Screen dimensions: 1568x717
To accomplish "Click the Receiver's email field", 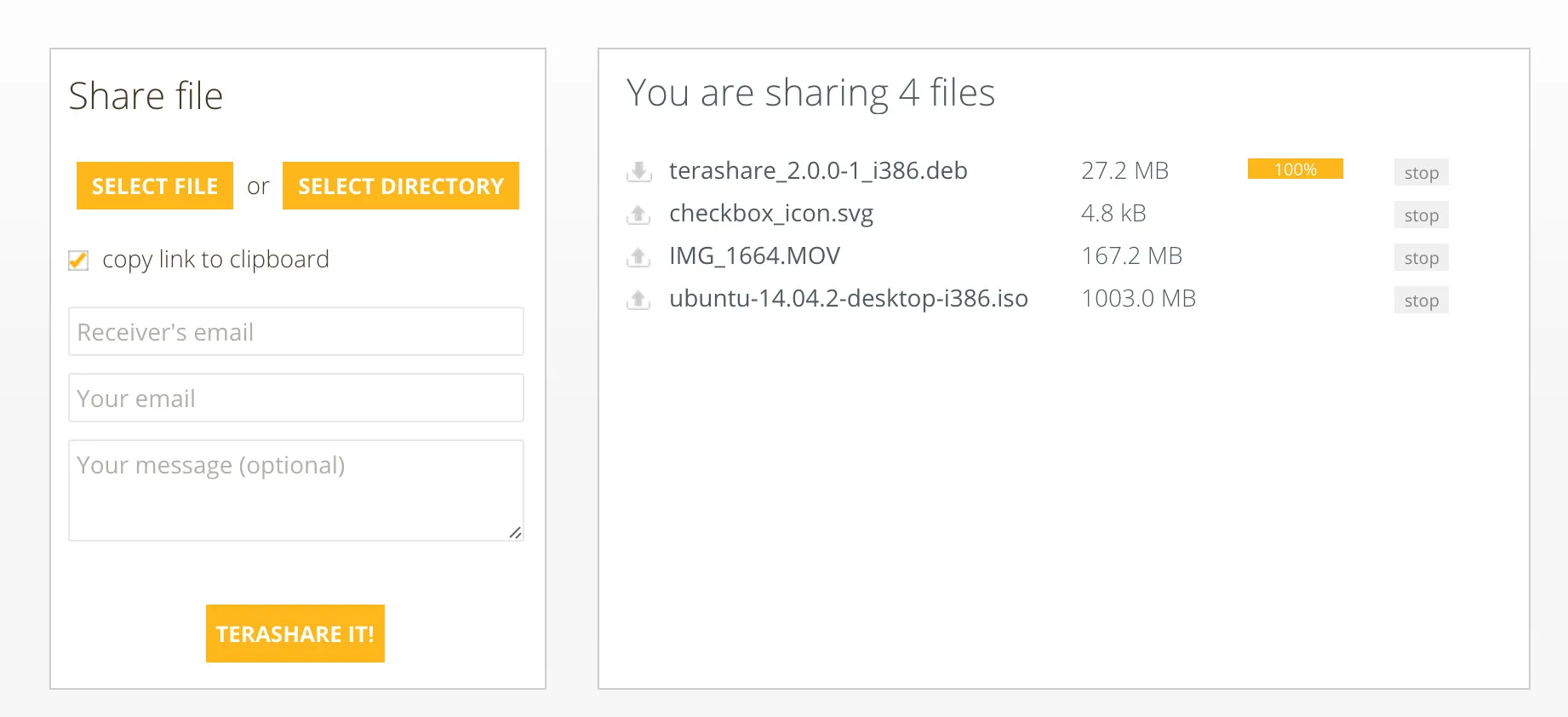I will click(x=295, y=331).
